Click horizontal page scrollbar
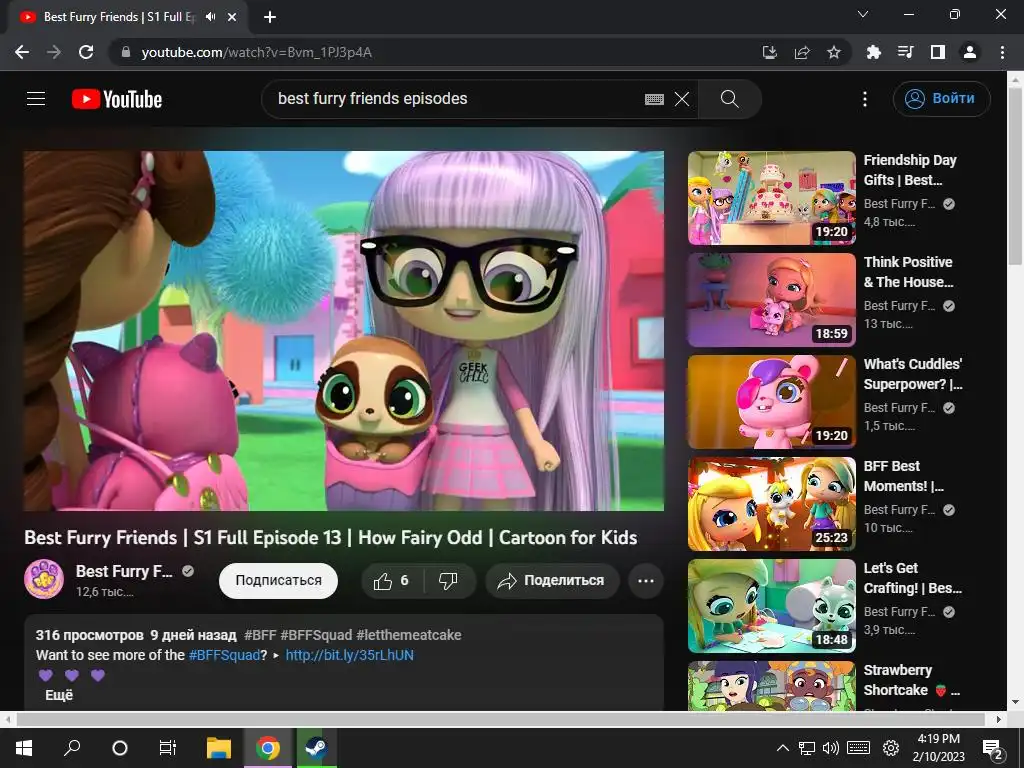 pos(500,719)
